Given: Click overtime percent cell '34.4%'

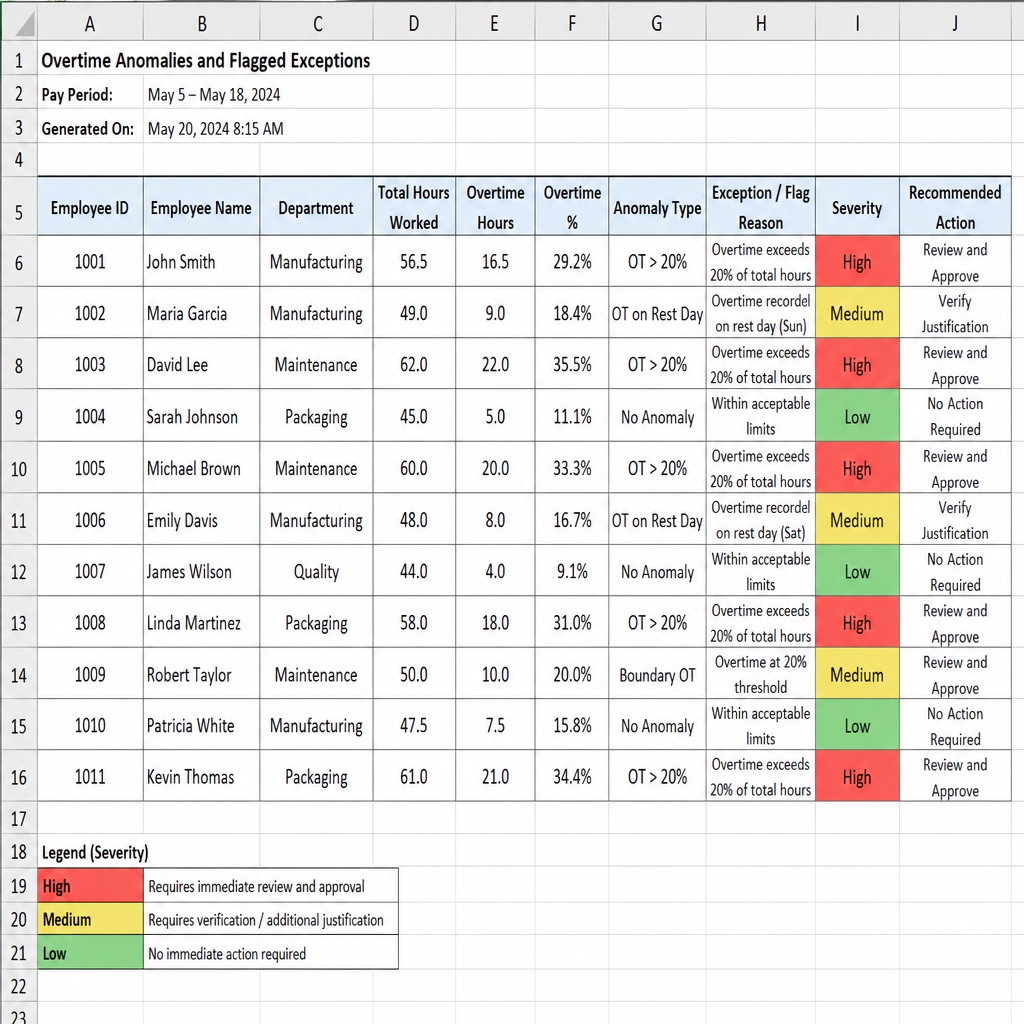Looking at the screenshot, I should coord(572,776).
